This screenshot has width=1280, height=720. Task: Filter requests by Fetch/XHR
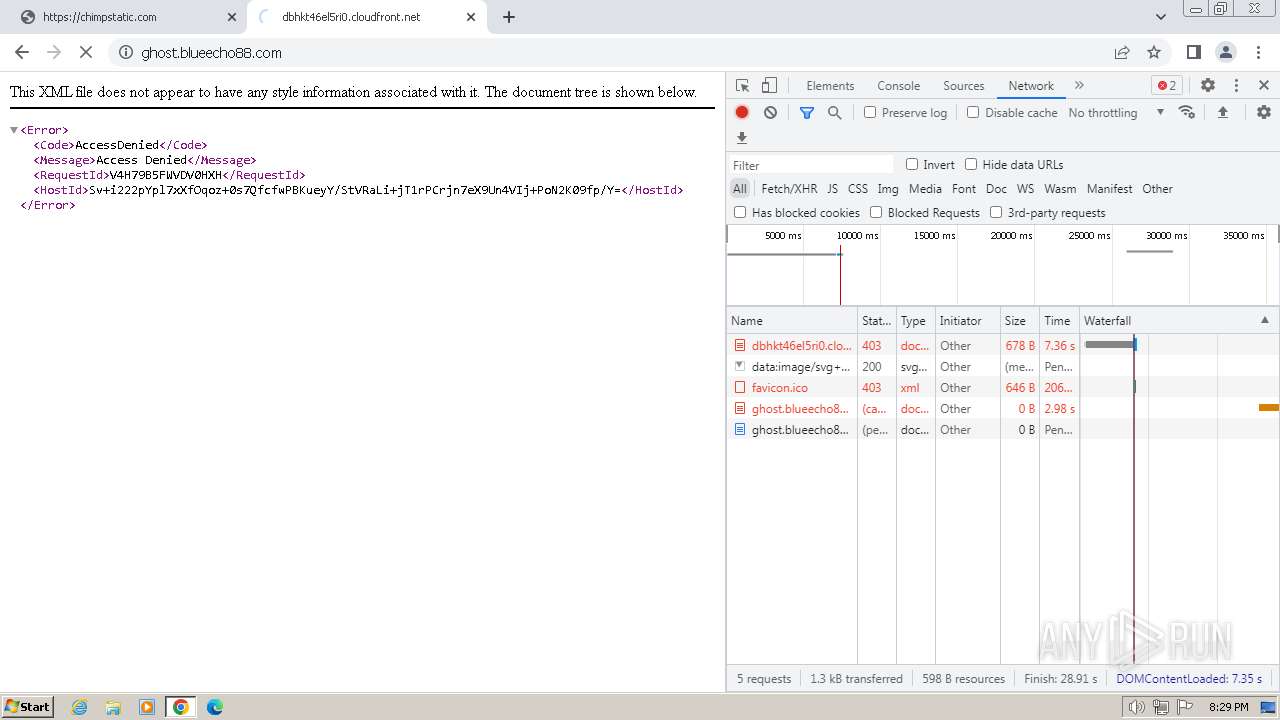(789, 188)
